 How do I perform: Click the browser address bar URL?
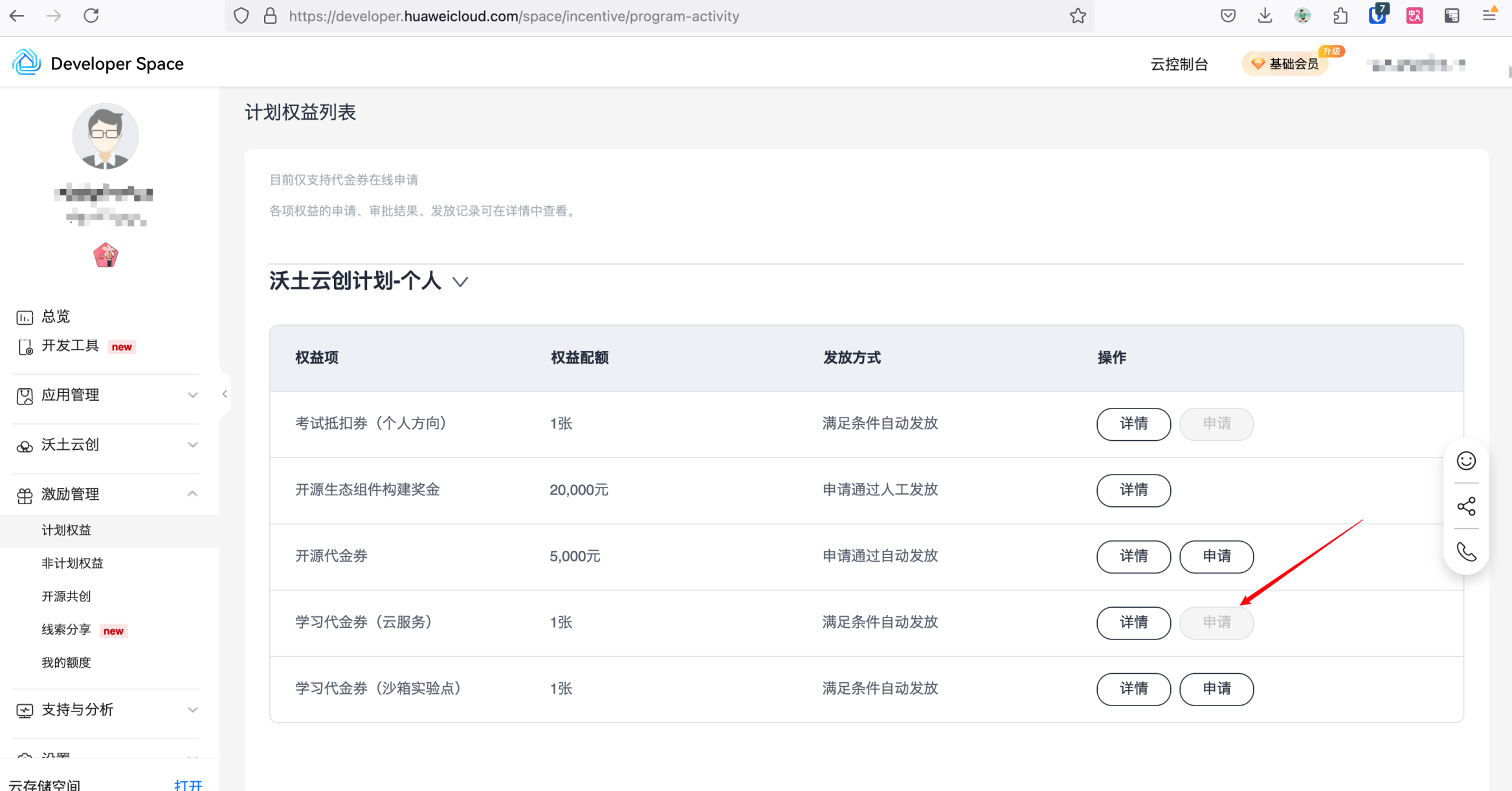pyautogui.click(x=514, y=16)
